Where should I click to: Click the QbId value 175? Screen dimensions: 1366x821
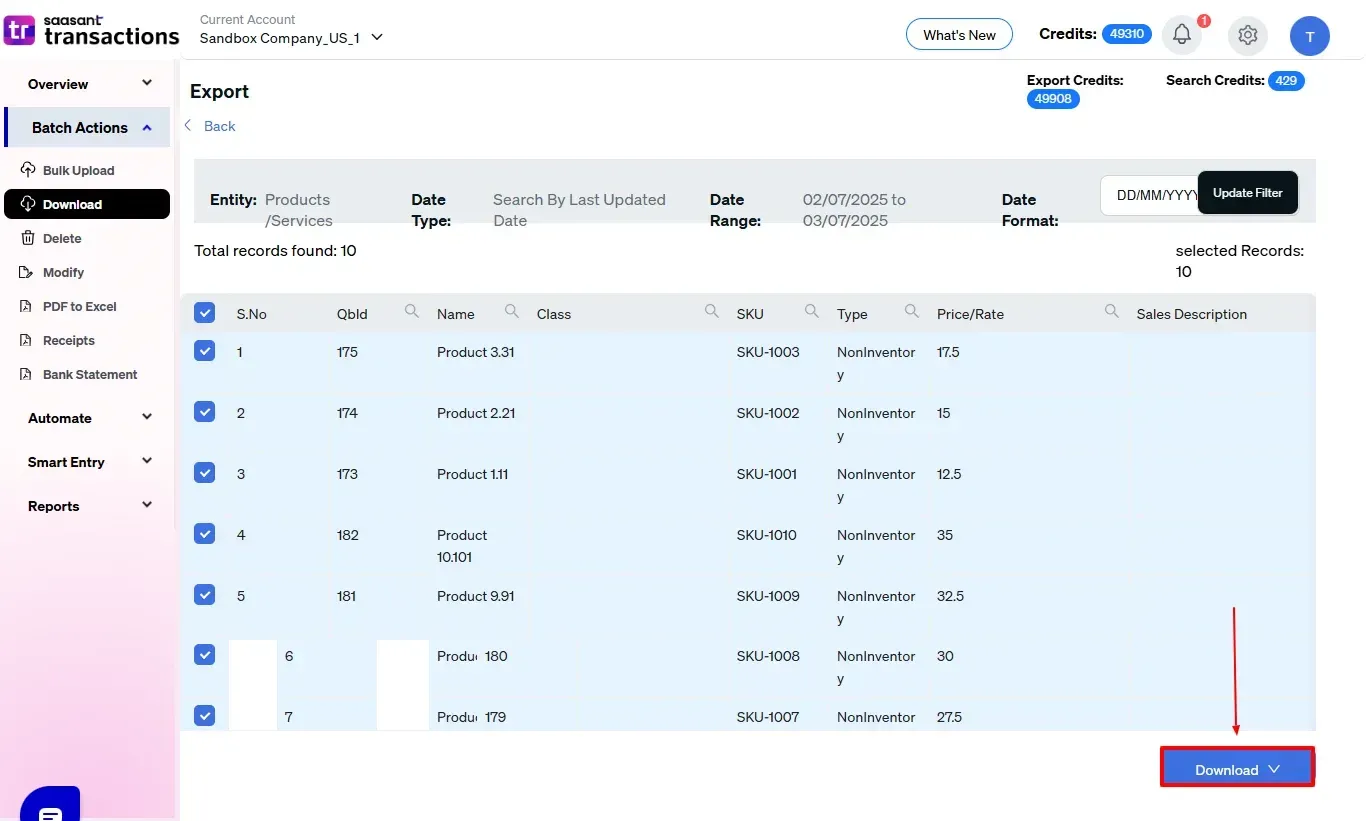tap(347, 352)
